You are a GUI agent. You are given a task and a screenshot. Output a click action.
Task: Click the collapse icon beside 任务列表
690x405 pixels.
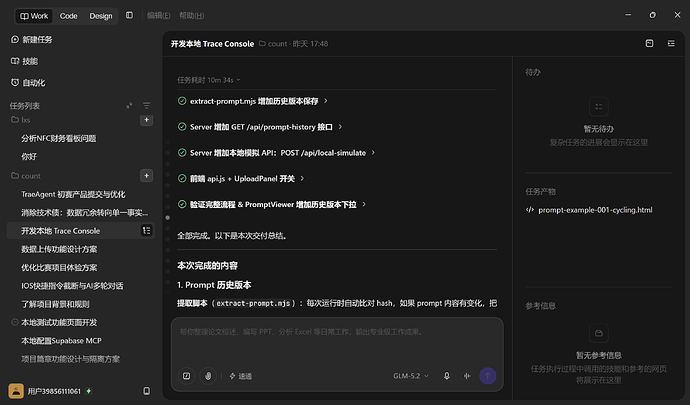(x=129, y=106)
